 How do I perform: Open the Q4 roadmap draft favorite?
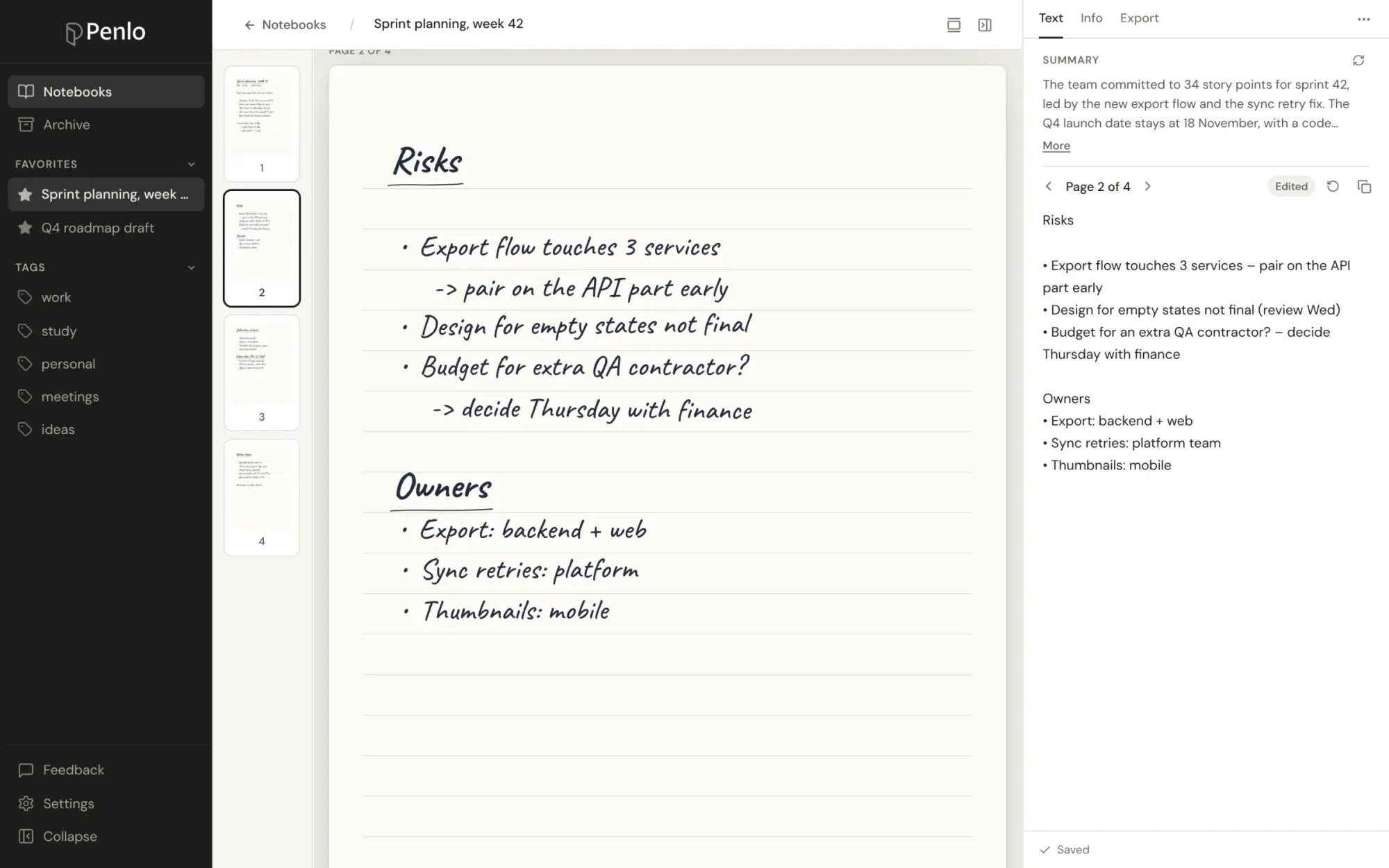coord(106,228)
